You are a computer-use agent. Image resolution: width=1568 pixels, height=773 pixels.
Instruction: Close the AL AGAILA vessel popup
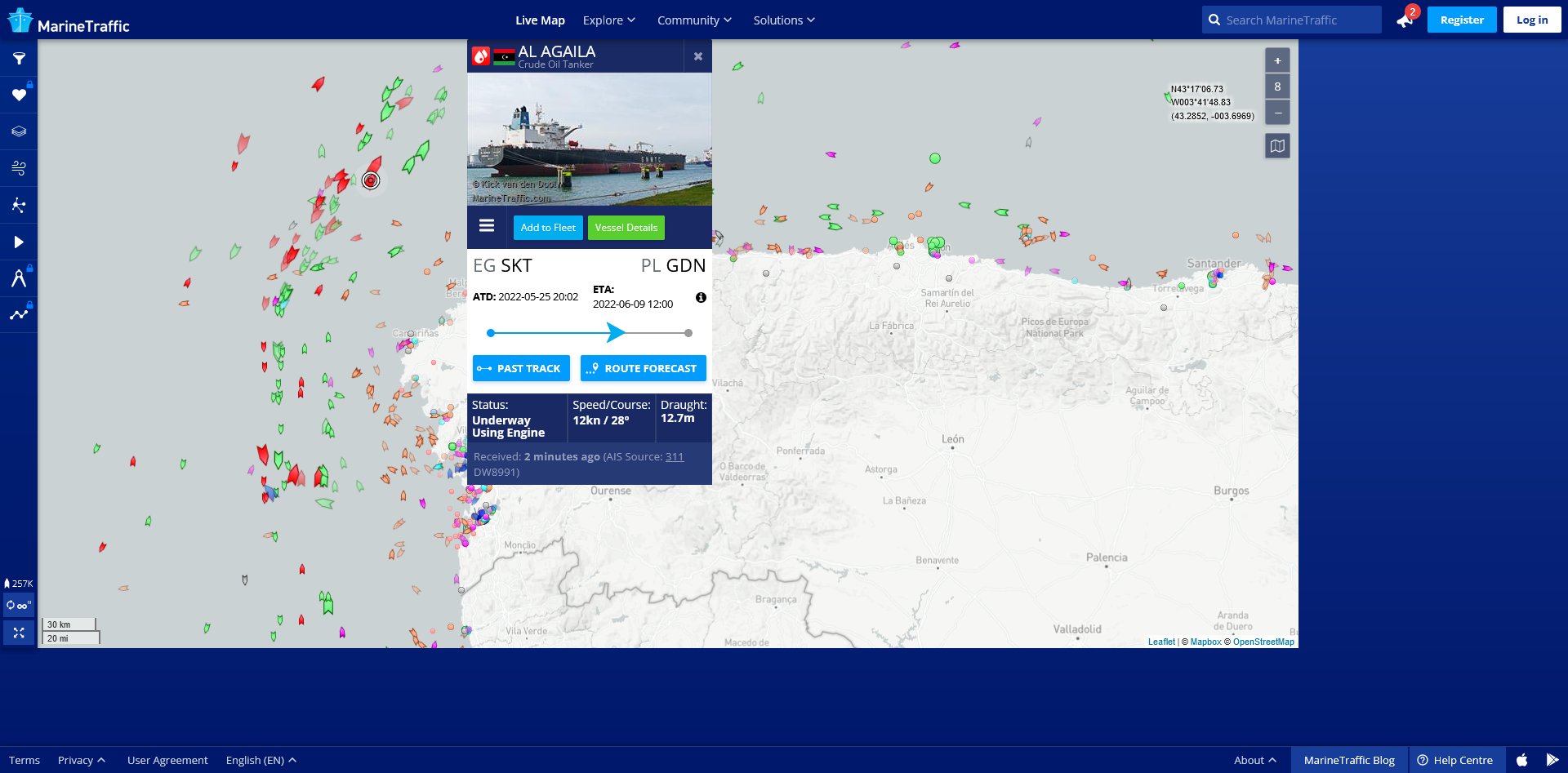click(x=698, y=56)
